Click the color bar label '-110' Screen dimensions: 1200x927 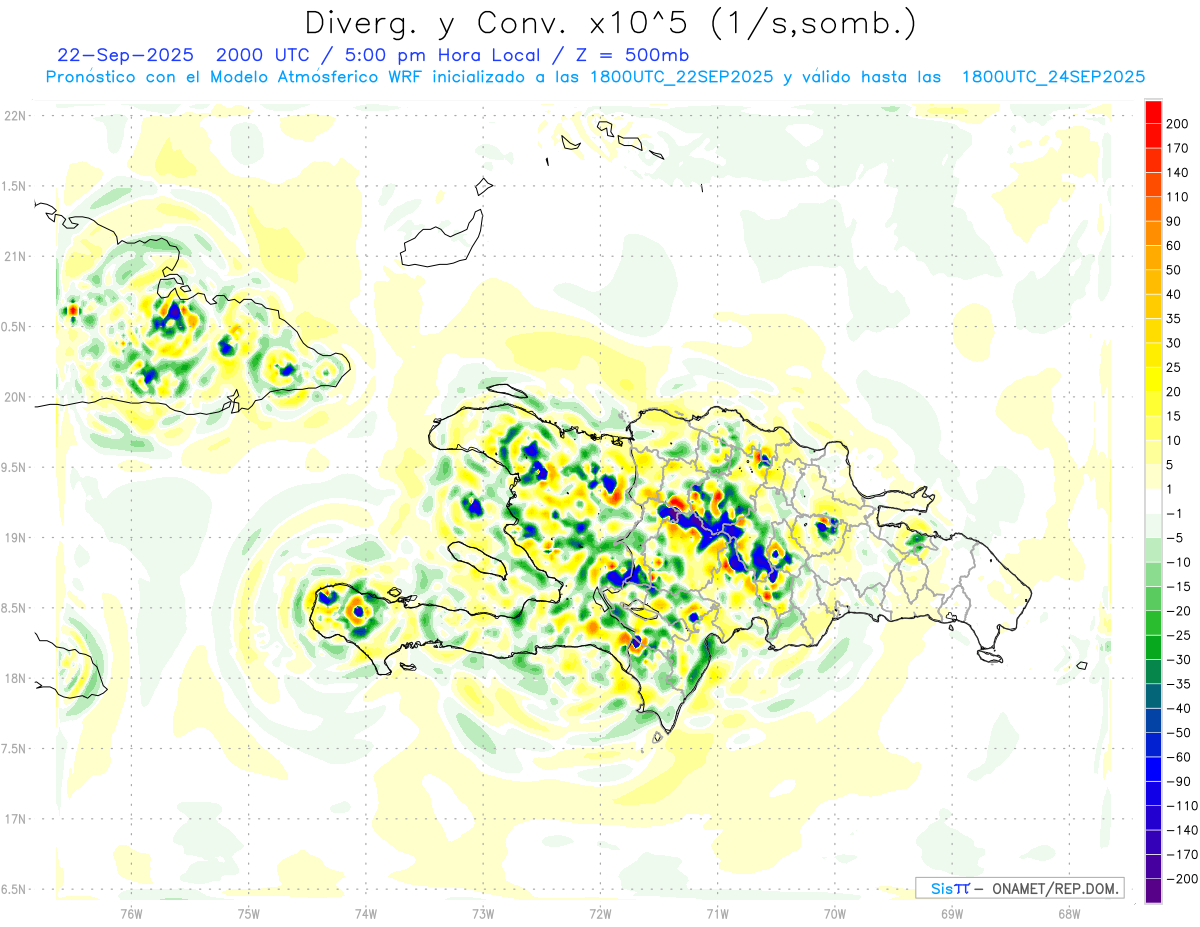[1181, 805]
